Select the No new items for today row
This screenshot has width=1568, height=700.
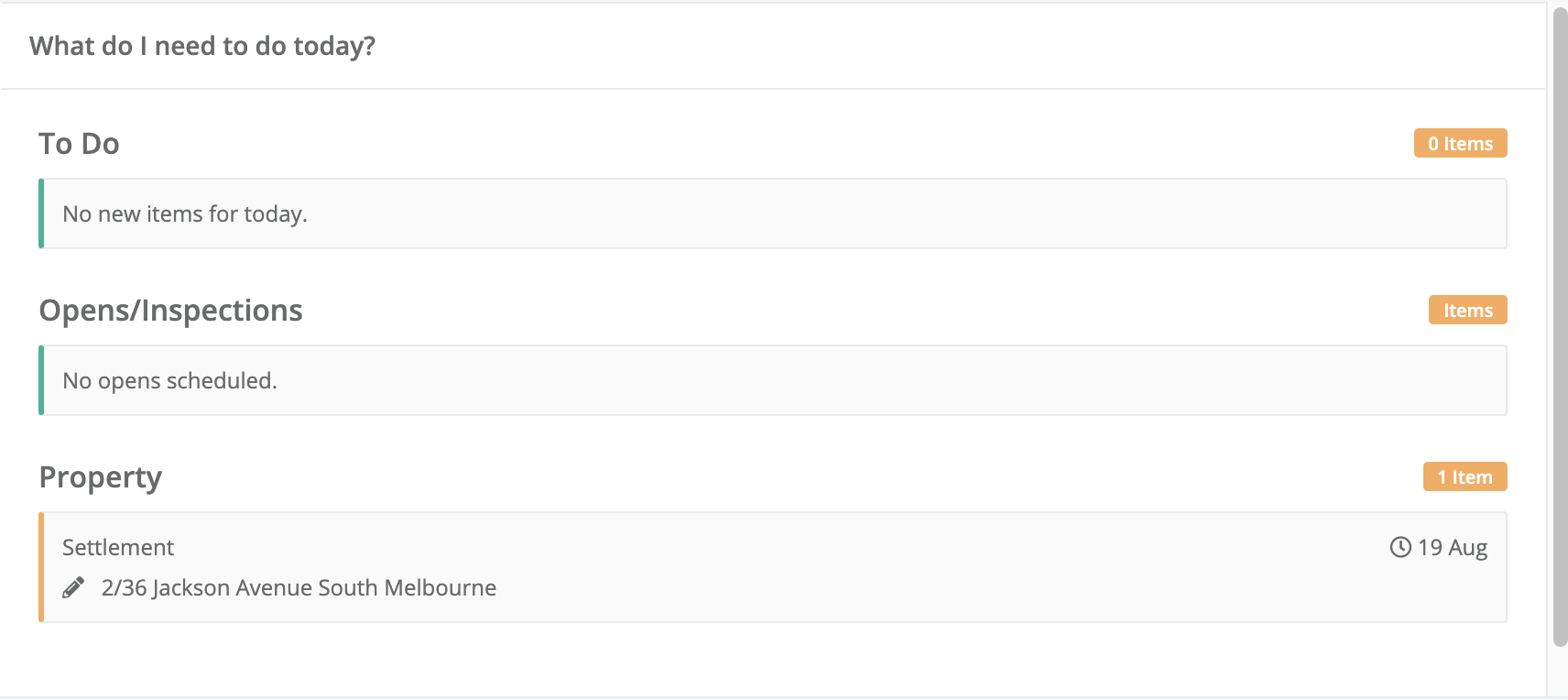(773, 213)
